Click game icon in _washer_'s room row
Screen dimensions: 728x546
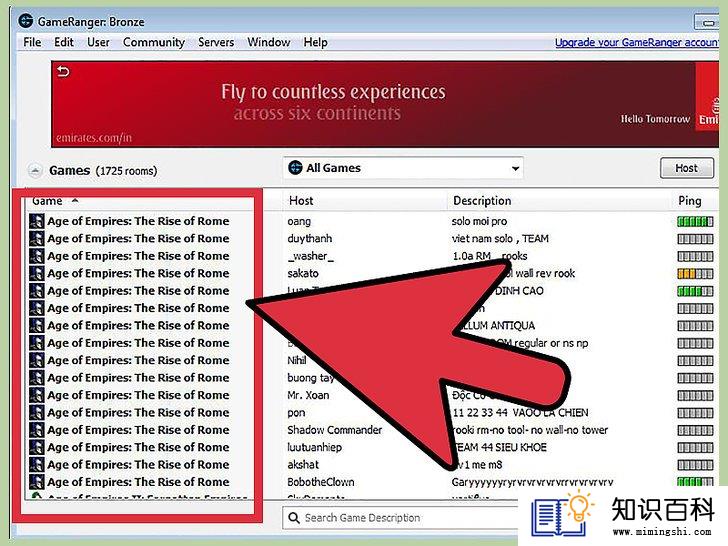pyautogui.click(x=37, y=256)
